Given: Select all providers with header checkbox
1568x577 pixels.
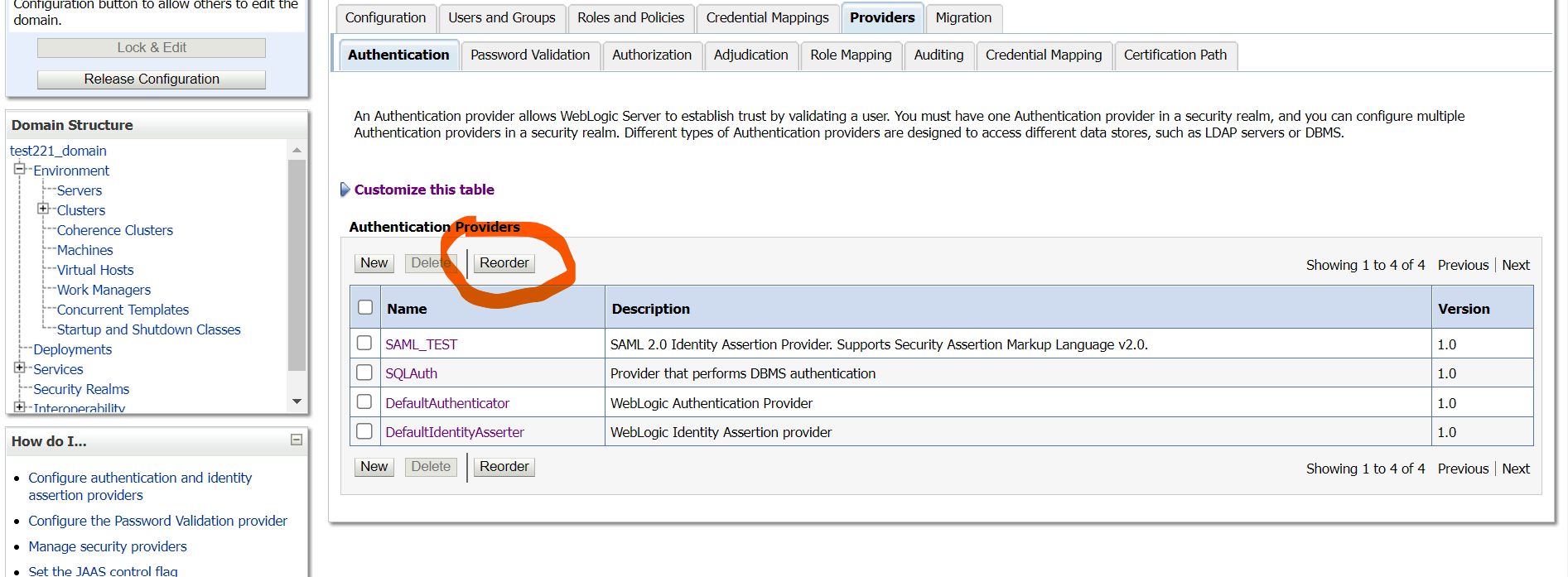Looking at the screenshot, I should (x=365, y=307).
